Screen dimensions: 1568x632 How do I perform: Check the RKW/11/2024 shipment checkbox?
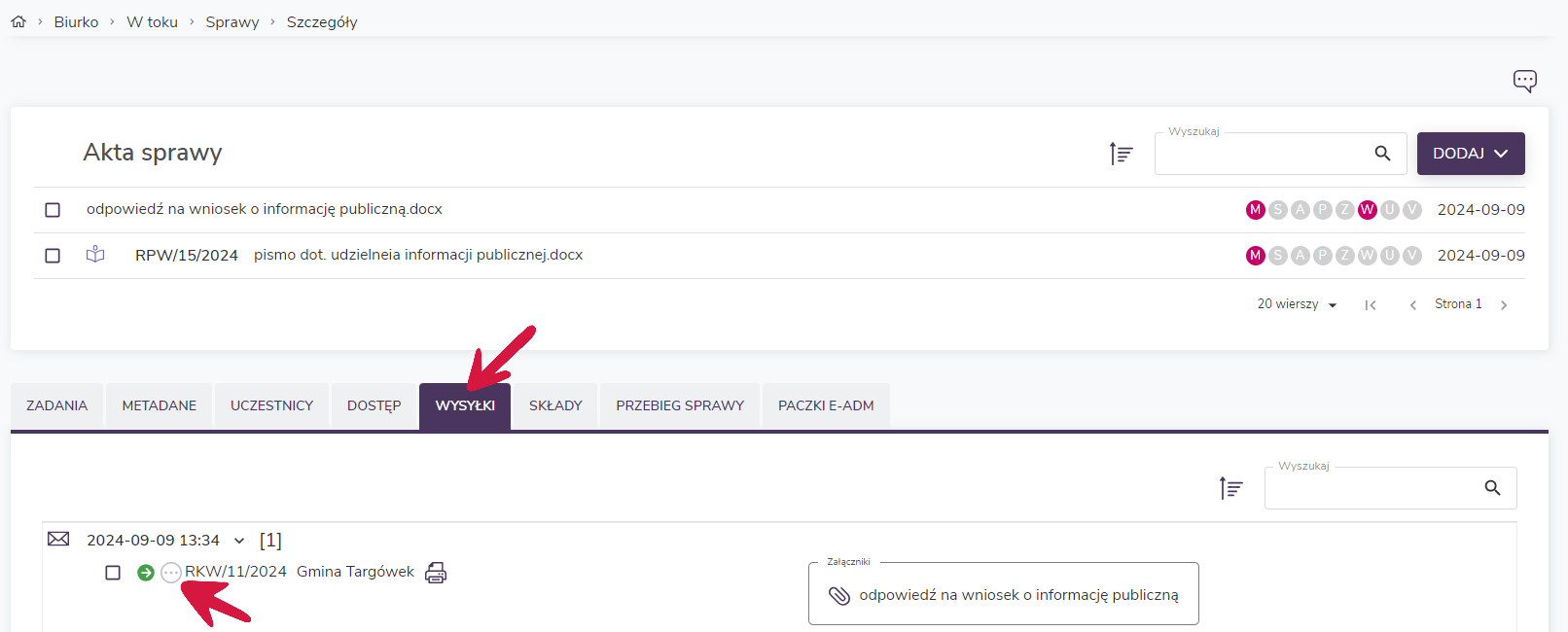click(113, 573)
